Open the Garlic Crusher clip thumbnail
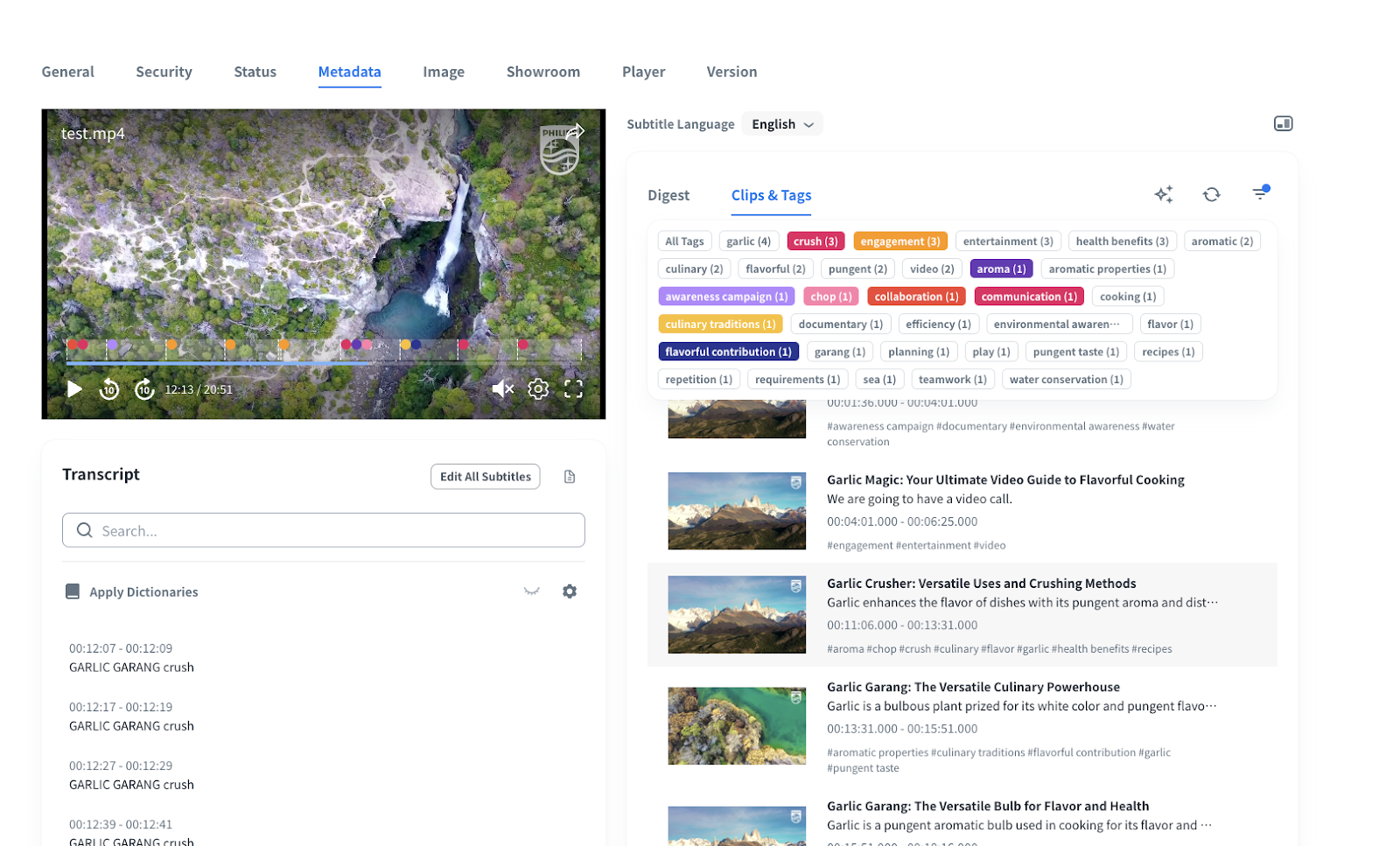The width and height of the screenshot is (1400, 846). [737, 614]
